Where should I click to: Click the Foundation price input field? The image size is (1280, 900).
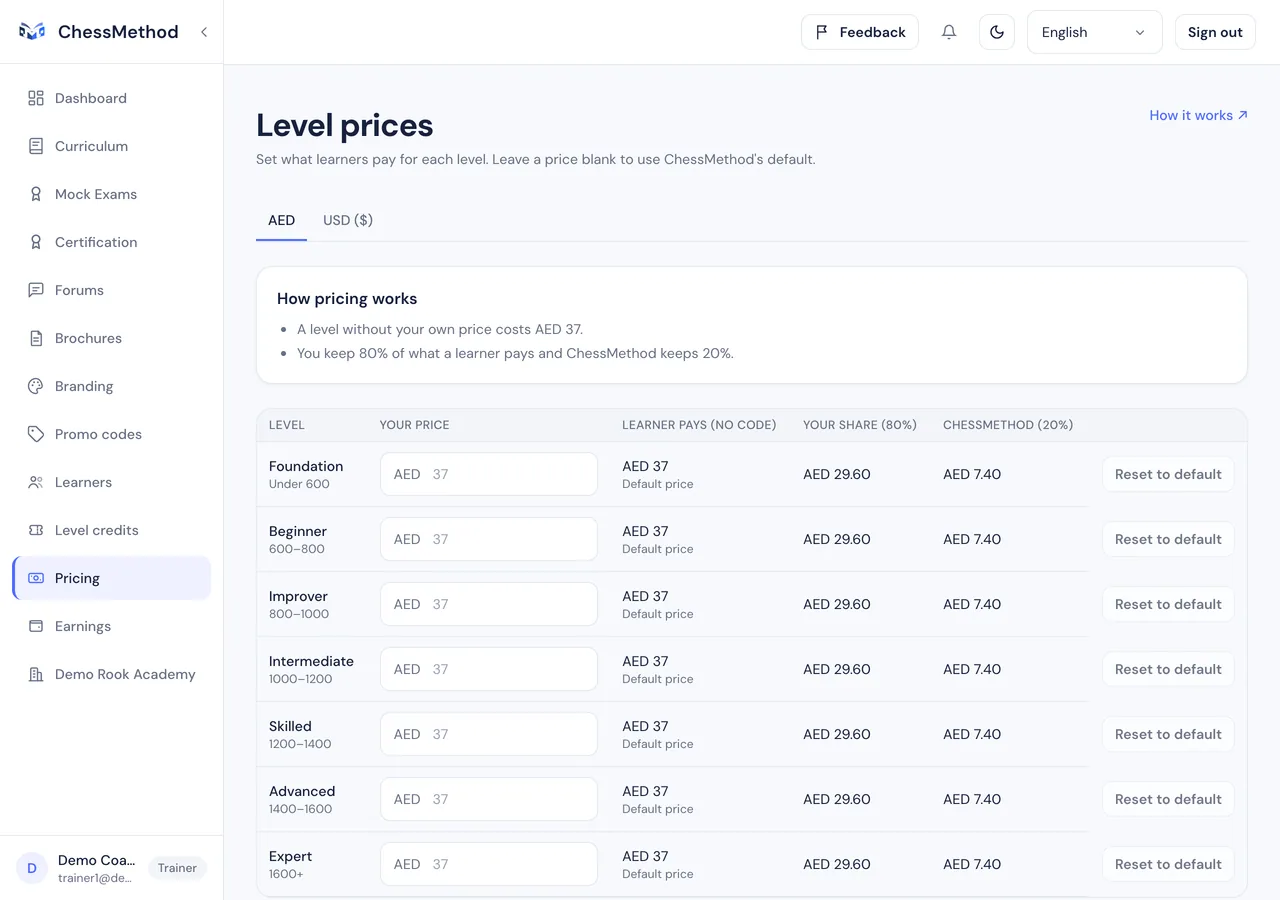[489, 474]
